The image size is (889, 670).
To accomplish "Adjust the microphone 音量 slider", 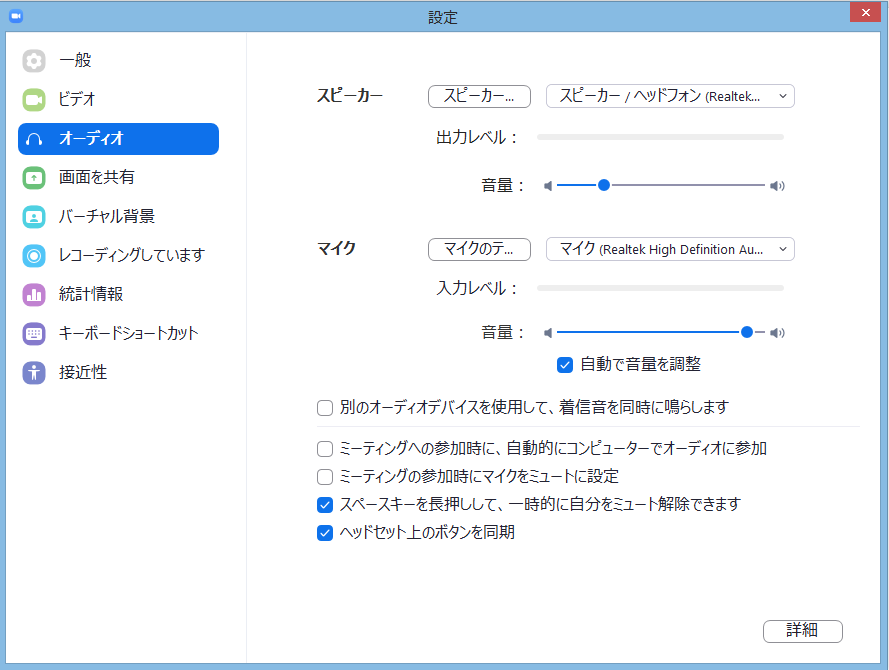I will (x=747, y=332).
